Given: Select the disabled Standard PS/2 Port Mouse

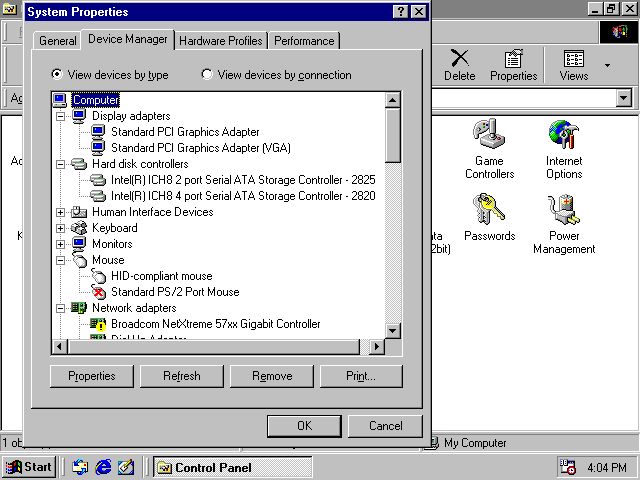Looking at the screenshot, I should [x=99, y=292].
